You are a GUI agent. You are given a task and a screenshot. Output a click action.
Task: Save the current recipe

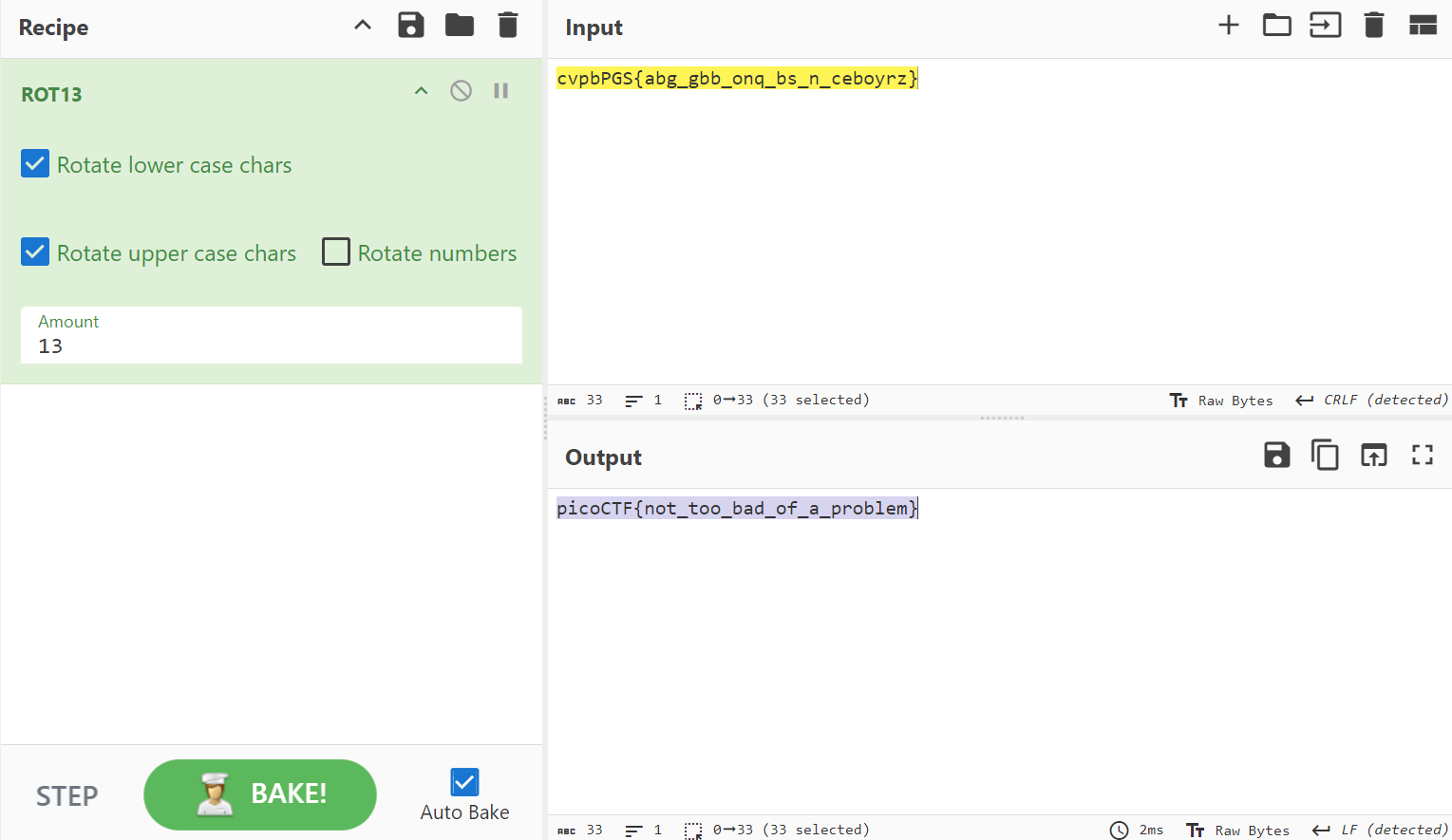click(x=410, y=26)
